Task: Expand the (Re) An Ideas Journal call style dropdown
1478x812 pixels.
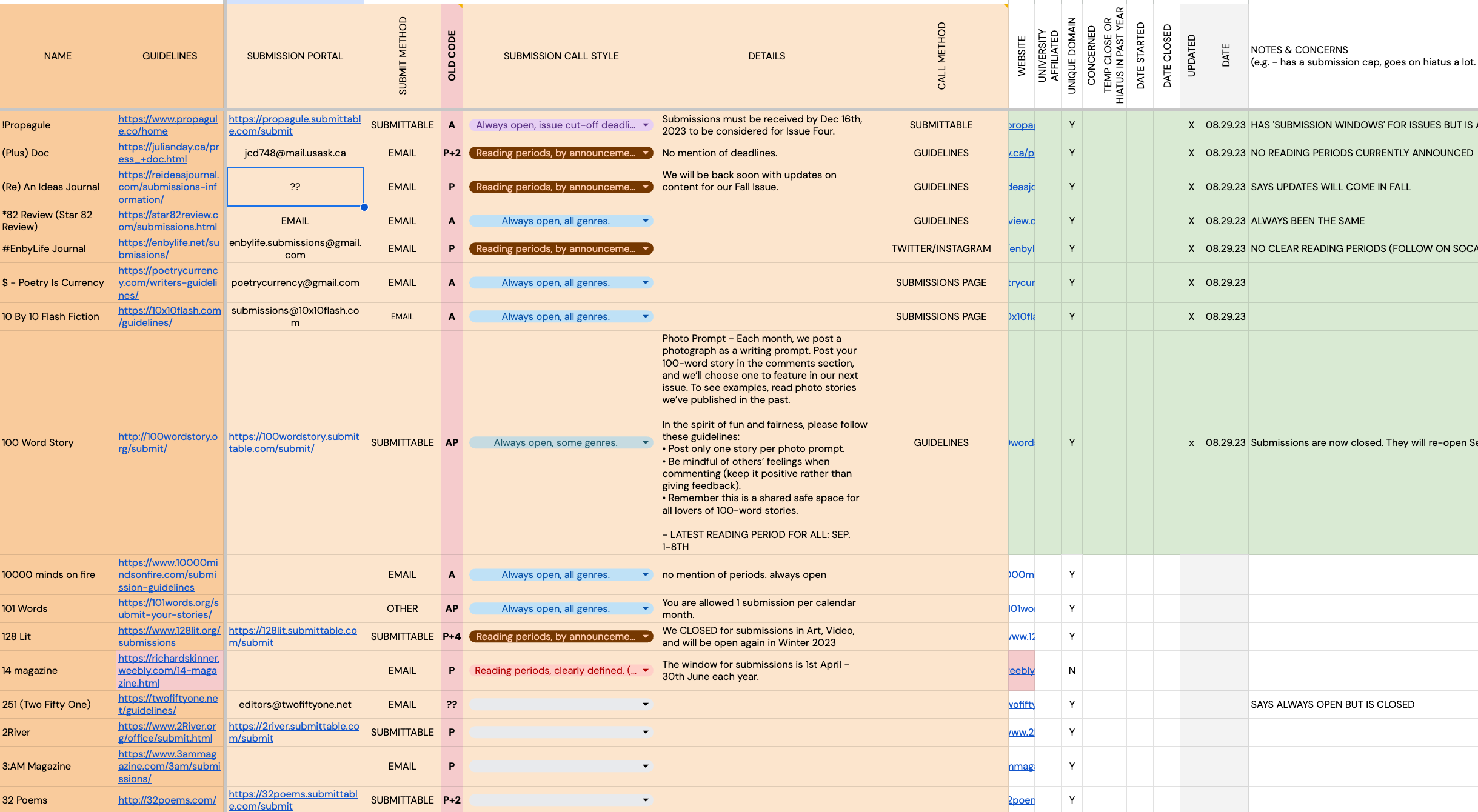Action: click(561, 187)
